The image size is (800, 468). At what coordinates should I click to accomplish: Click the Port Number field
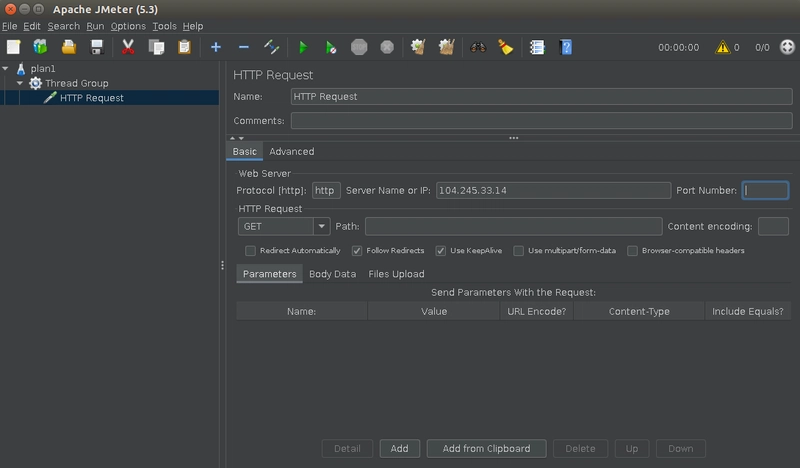[x=765, y=190]
